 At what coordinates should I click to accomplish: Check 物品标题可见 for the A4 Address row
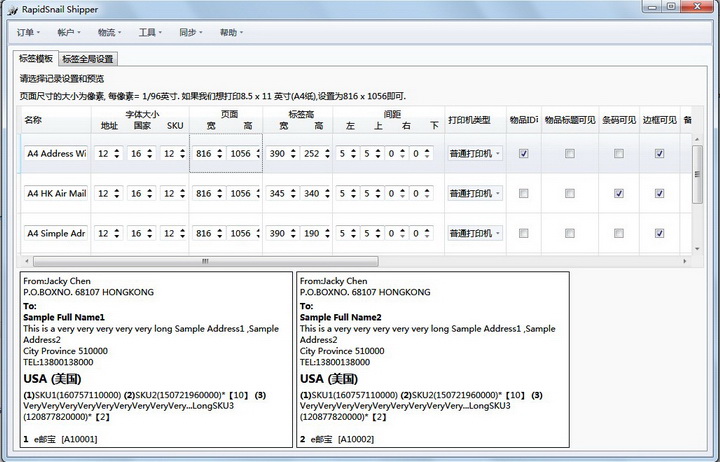pos(570,154)
